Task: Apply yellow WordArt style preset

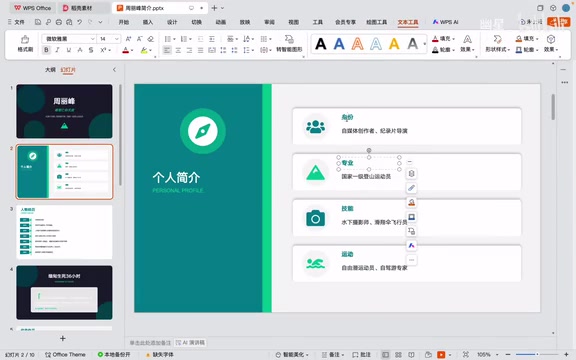Action: (394, 44)
